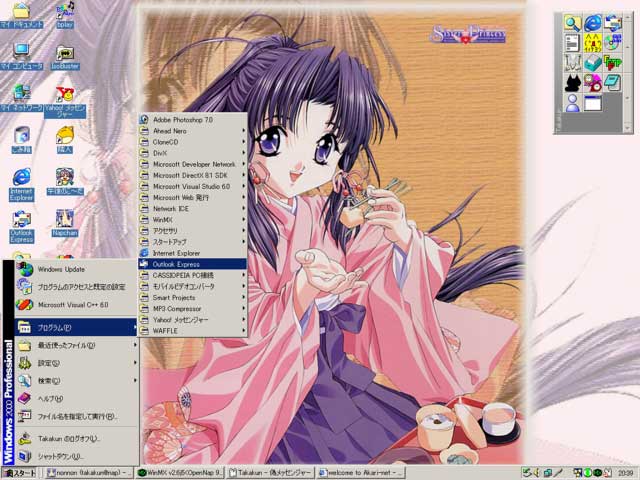Screen dimensions: 640x480
Task: Launch the bplay desktop icon
Action: [65, 12]
